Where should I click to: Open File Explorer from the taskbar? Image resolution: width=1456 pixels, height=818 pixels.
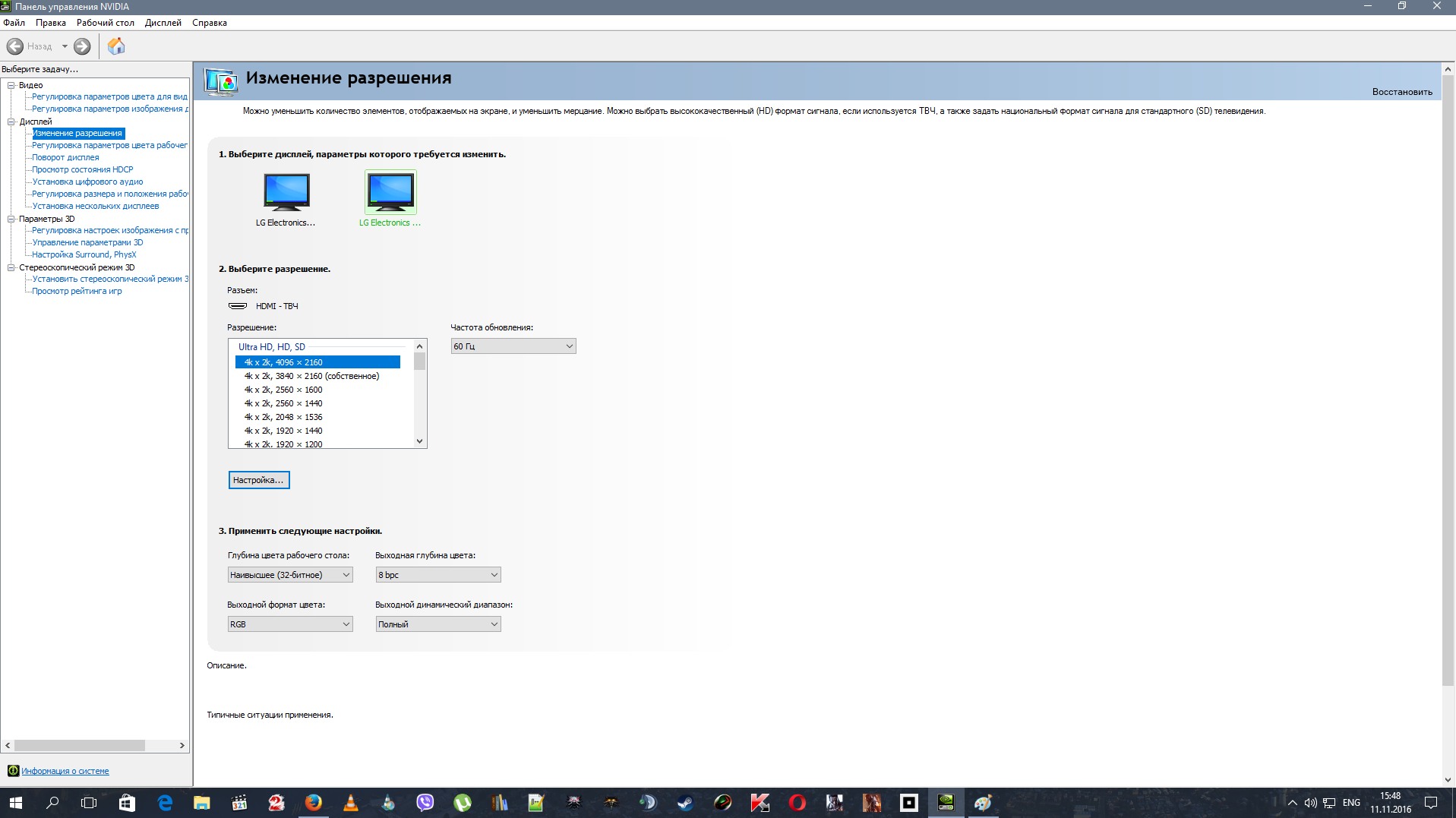pyautogui.click(x=201, y=803)
